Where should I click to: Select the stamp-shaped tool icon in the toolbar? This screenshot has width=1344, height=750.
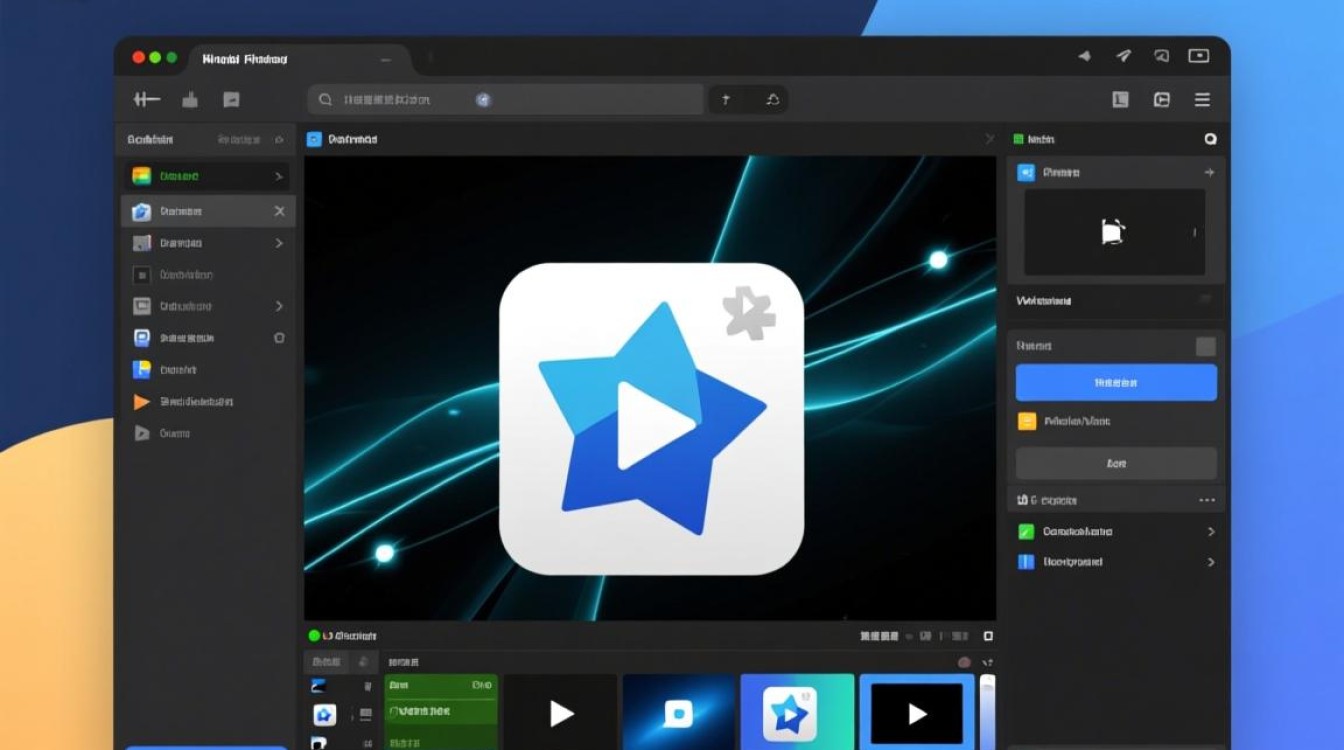point(190,99)
